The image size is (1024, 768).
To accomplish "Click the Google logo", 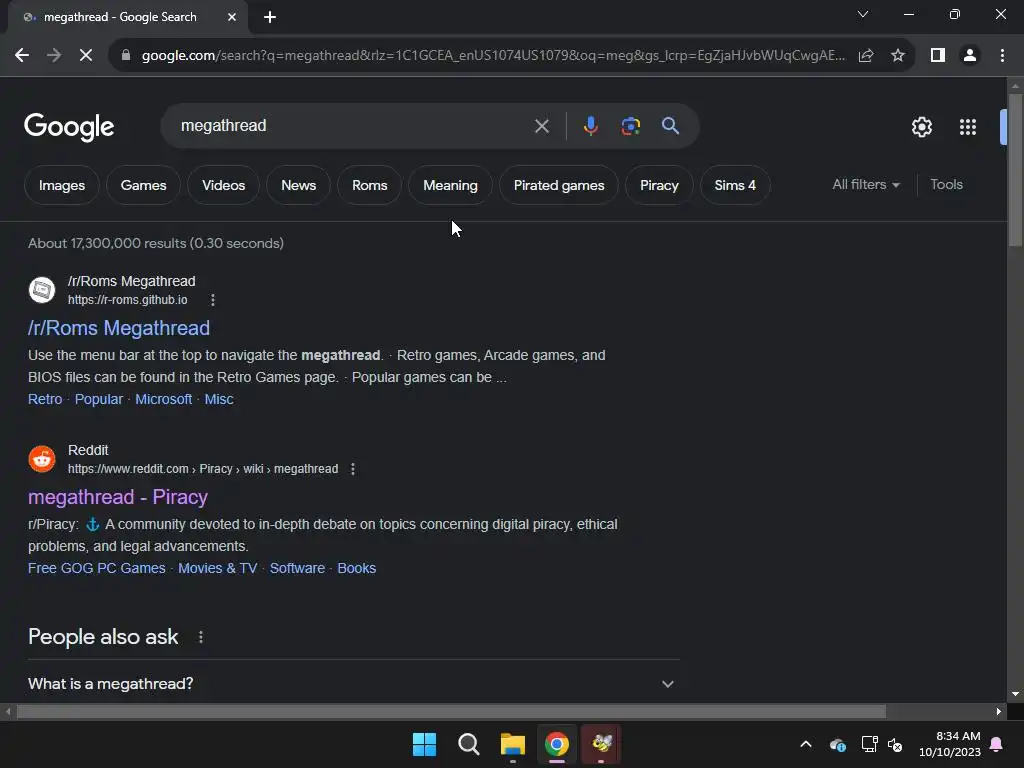I will (x=69, y=127).
